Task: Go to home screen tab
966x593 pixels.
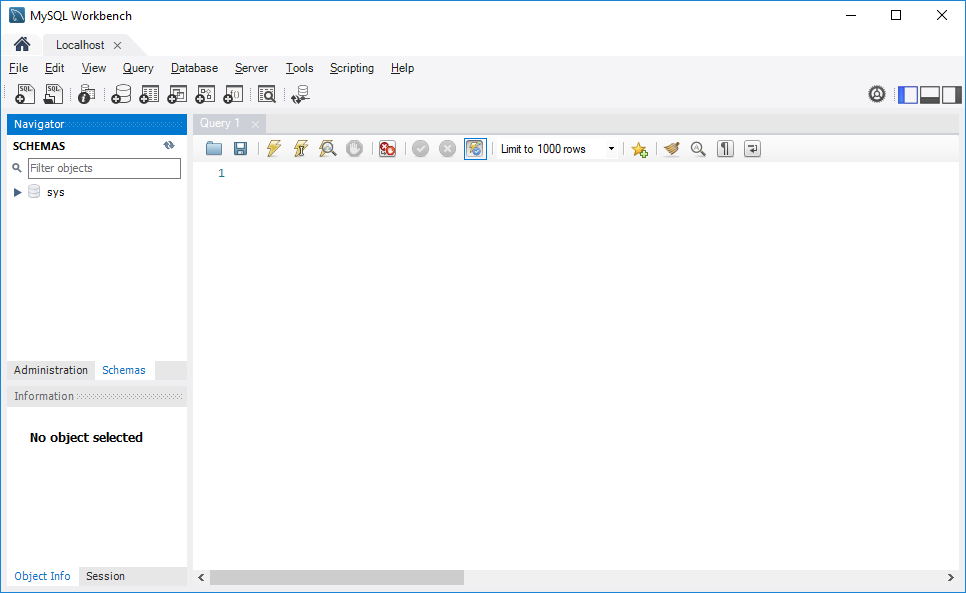Action: point(22,44)
